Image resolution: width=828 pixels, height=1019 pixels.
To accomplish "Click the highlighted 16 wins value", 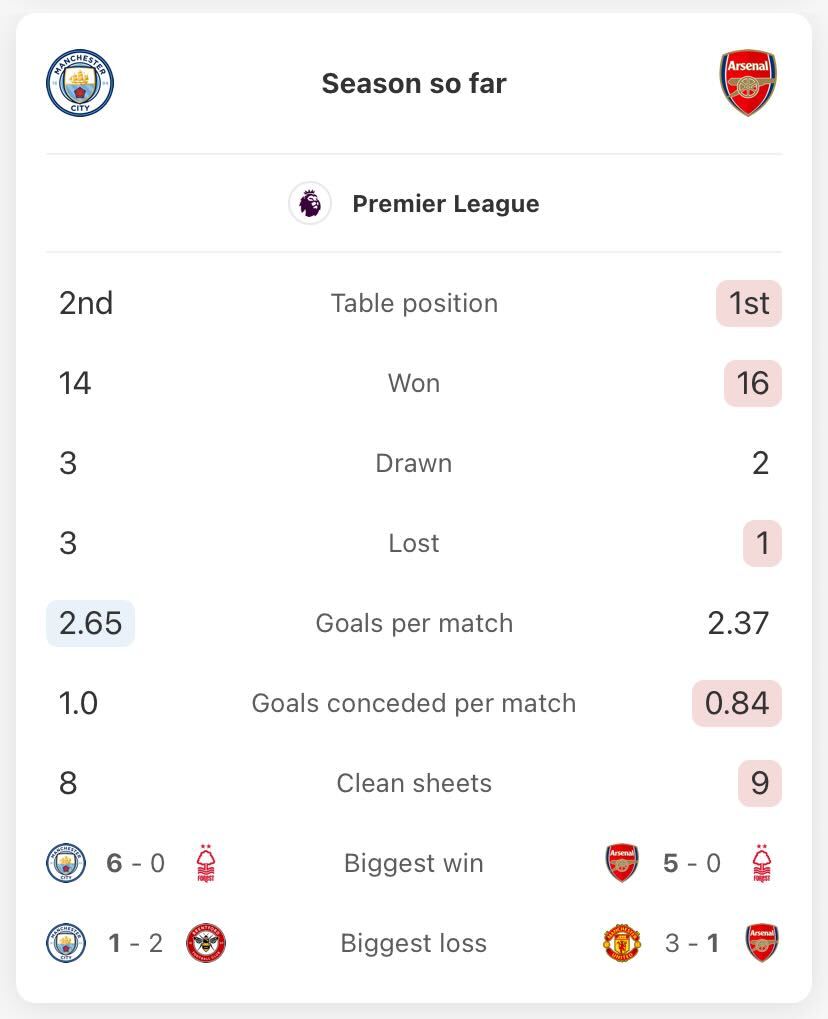I will 753,383.
